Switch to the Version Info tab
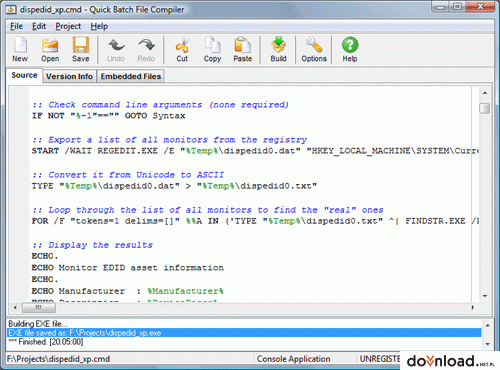500x370 pixels. point(69,76)
